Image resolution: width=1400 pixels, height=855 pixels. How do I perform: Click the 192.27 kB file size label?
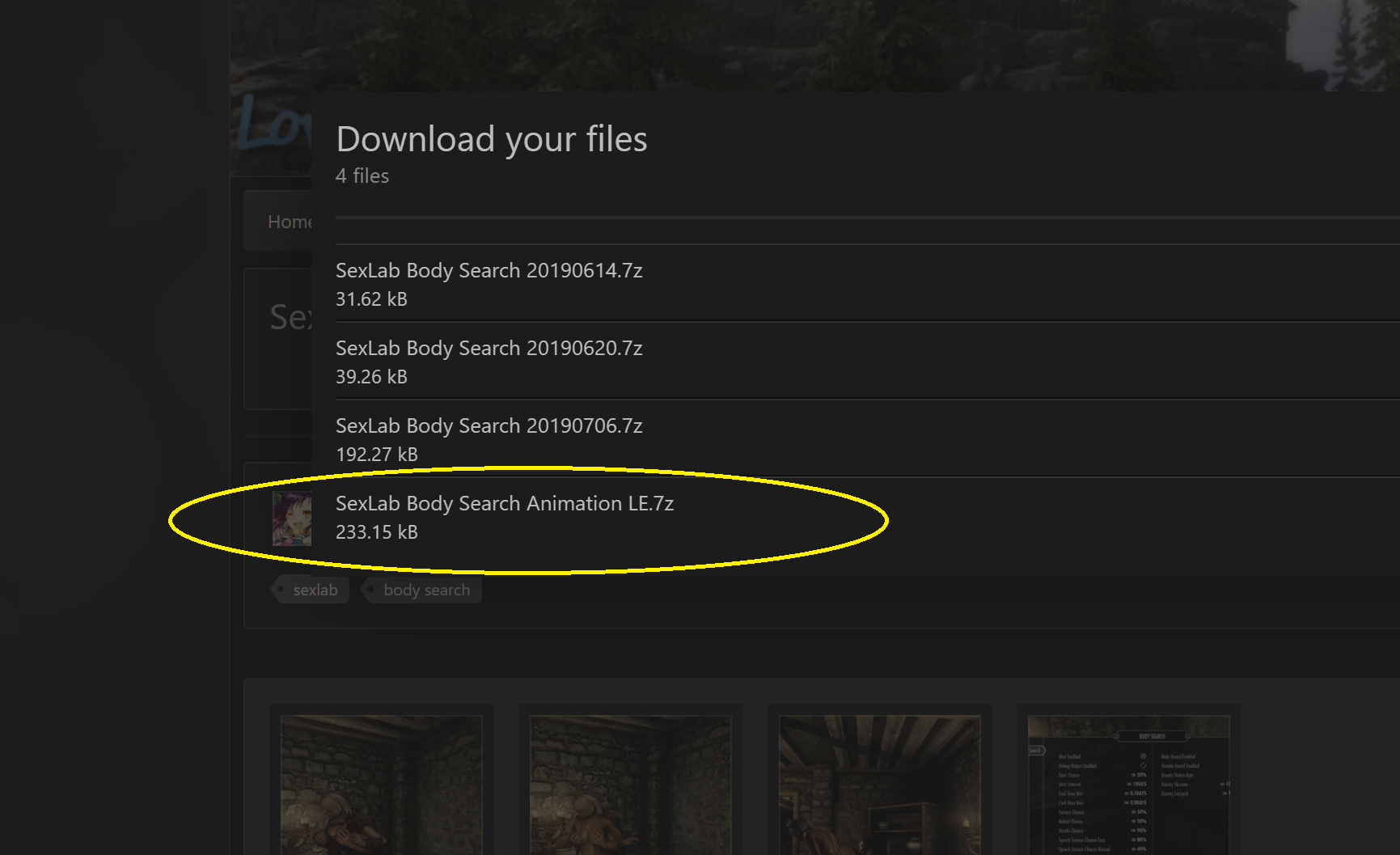[377, 455]
